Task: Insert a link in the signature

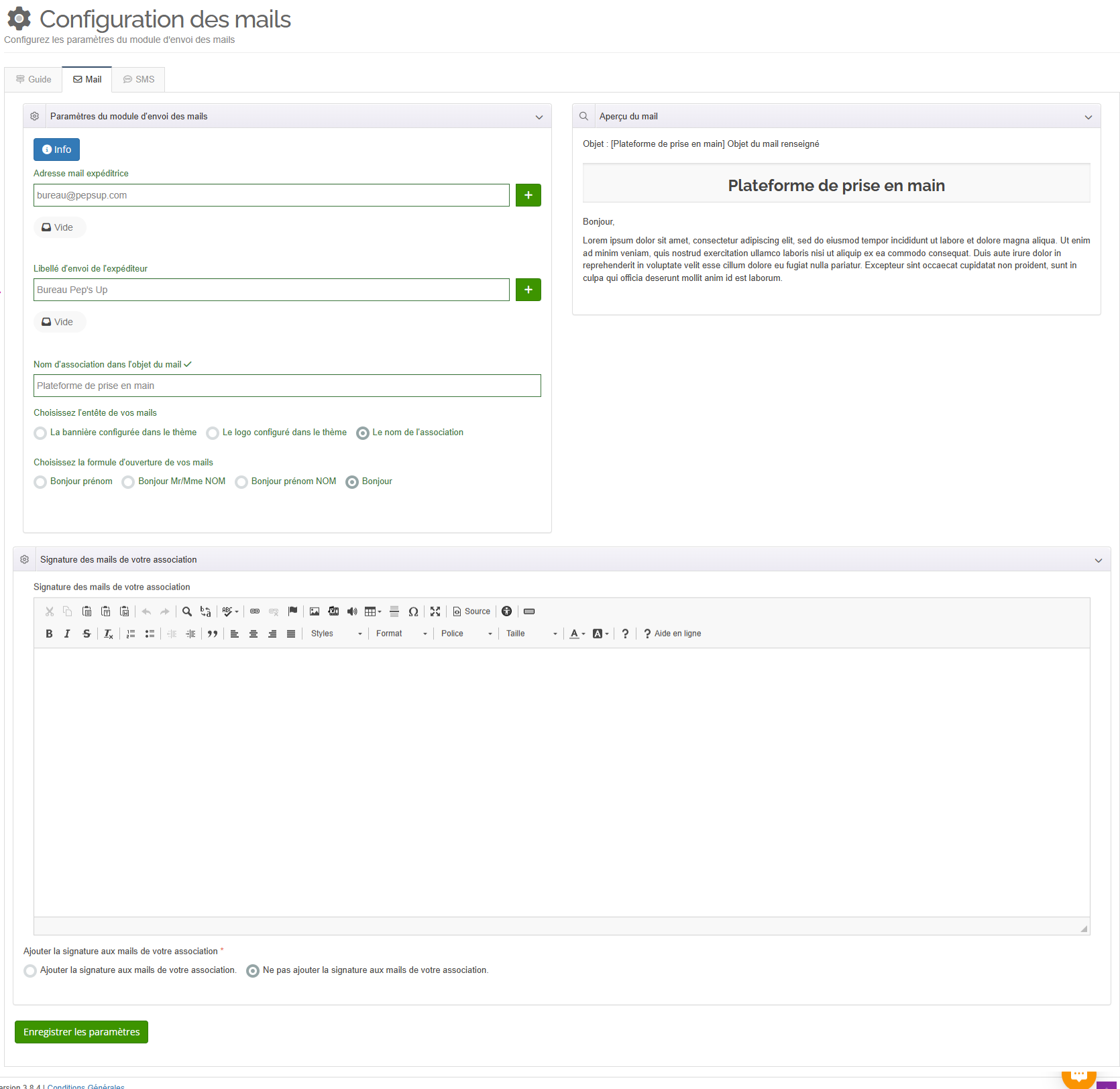Action: [255, 612]
